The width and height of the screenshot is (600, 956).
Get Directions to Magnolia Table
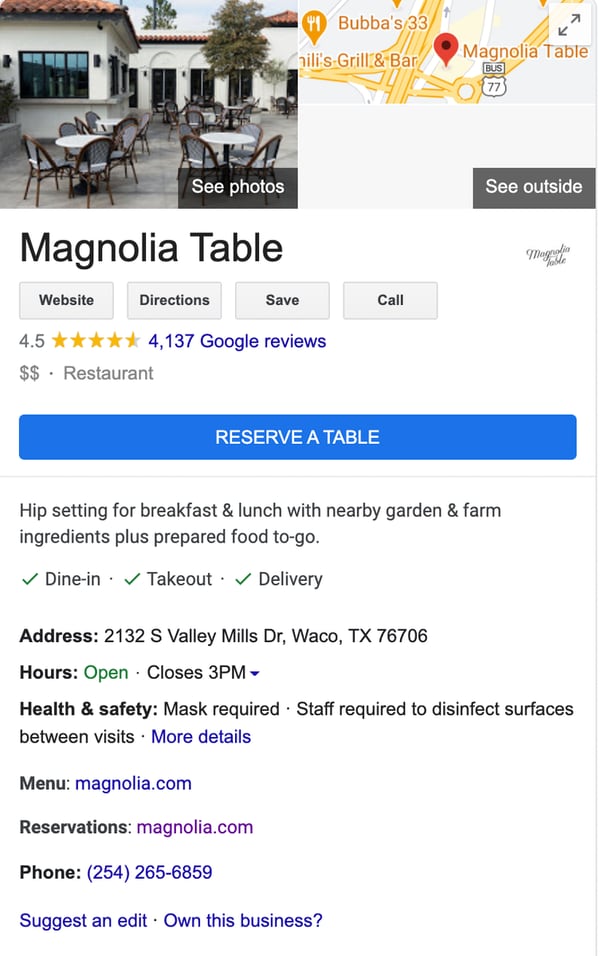click(174, 300)
